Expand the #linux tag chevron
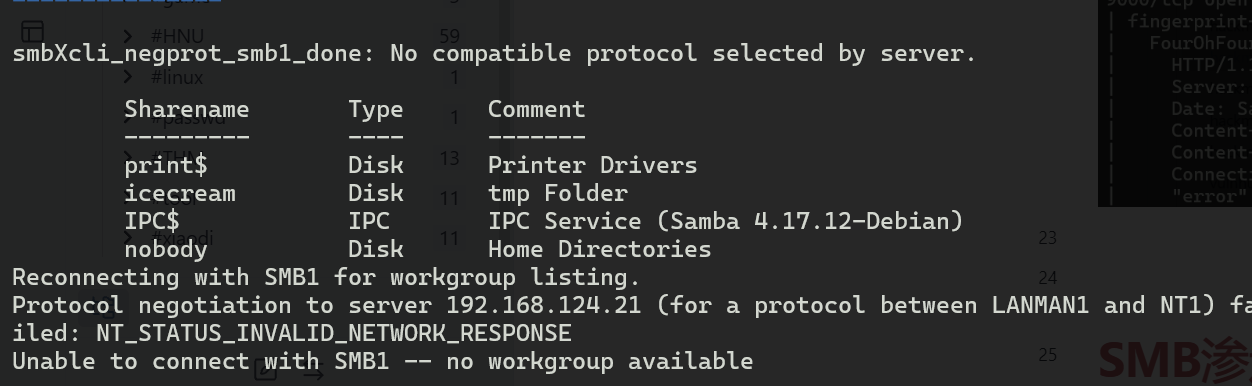The image size is (1252, 386). coord(129,77)
